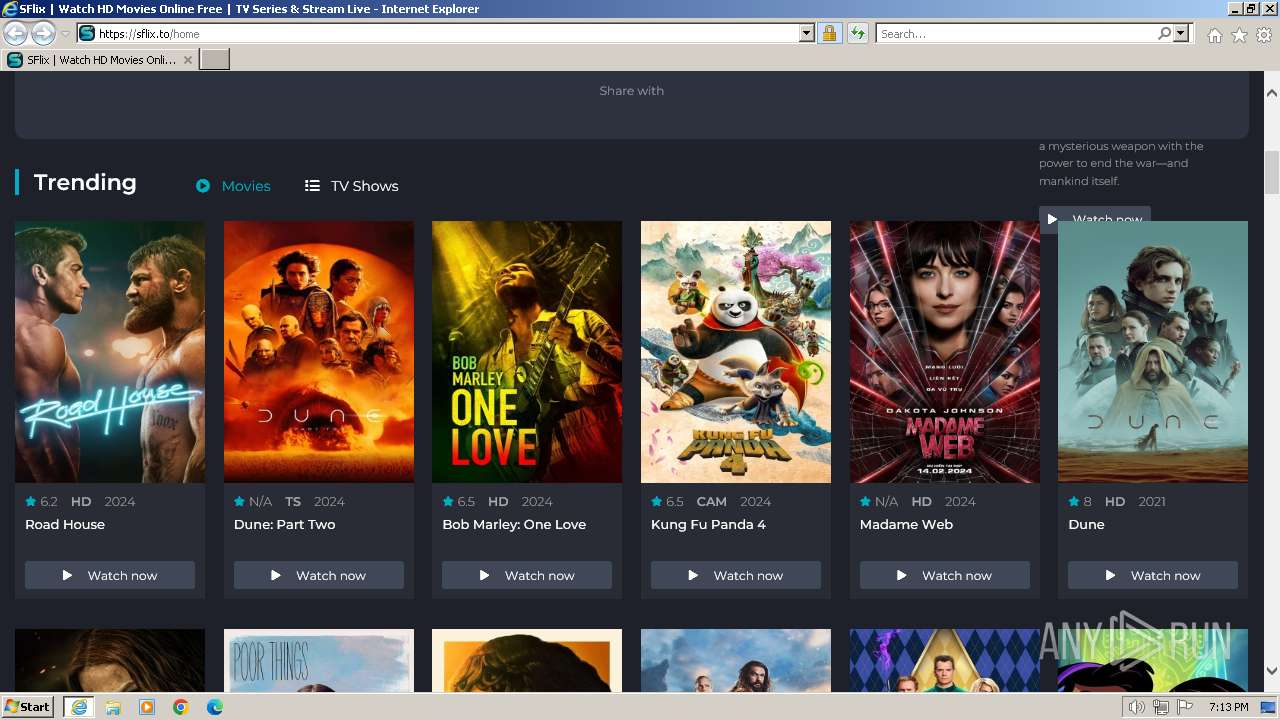The width and height of the screenshot is (1280, 720).
Task: Watch now for Madame Web
Action: coord(945,575)
